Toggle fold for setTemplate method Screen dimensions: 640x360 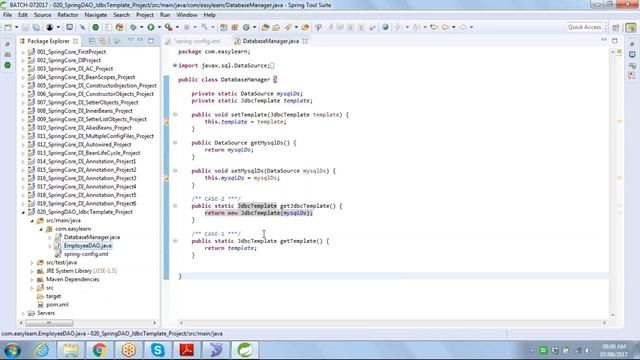pos(175,115)
